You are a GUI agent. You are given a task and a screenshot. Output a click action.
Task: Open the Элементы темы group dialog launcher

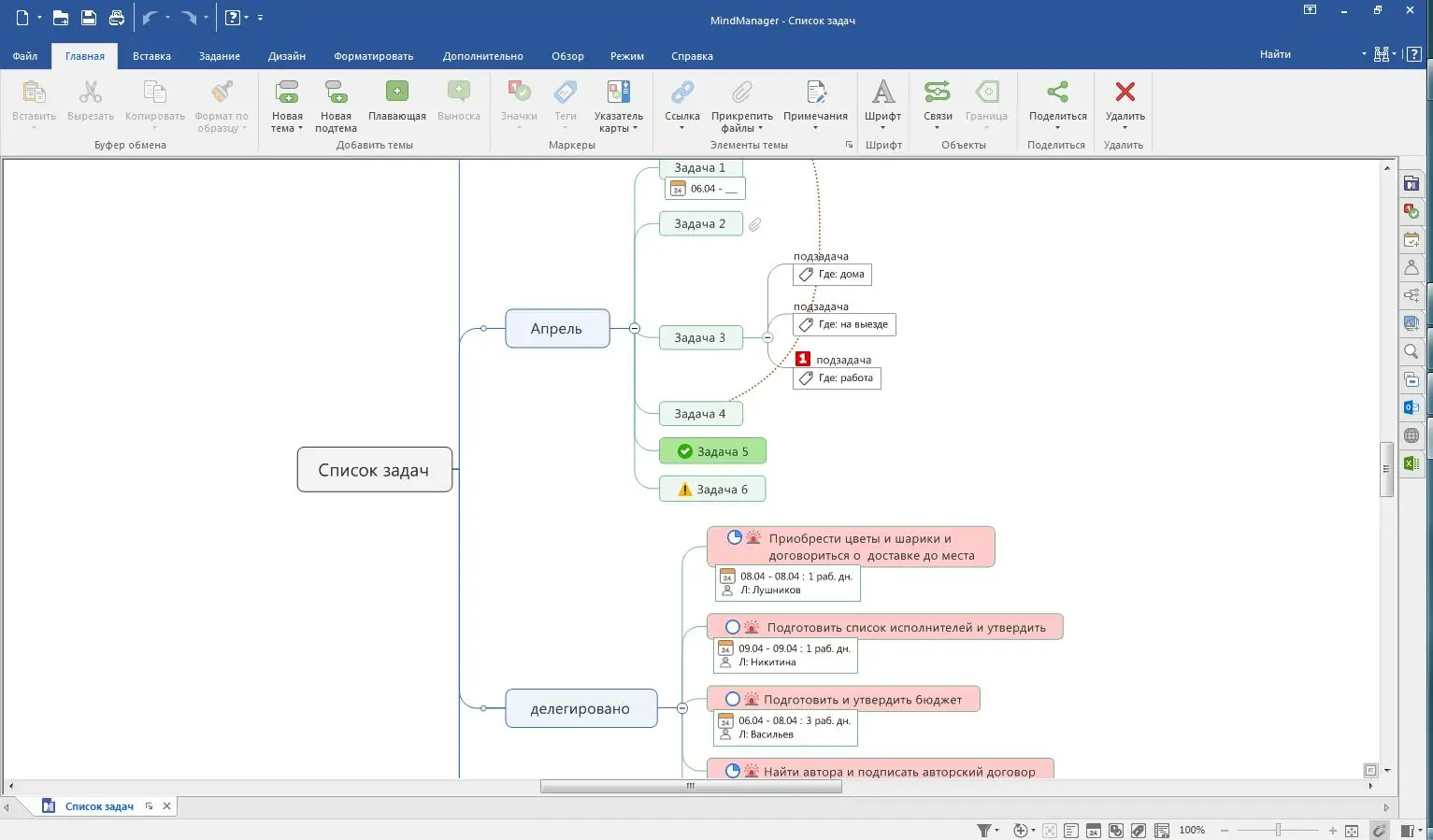click(x=849, y=145)
